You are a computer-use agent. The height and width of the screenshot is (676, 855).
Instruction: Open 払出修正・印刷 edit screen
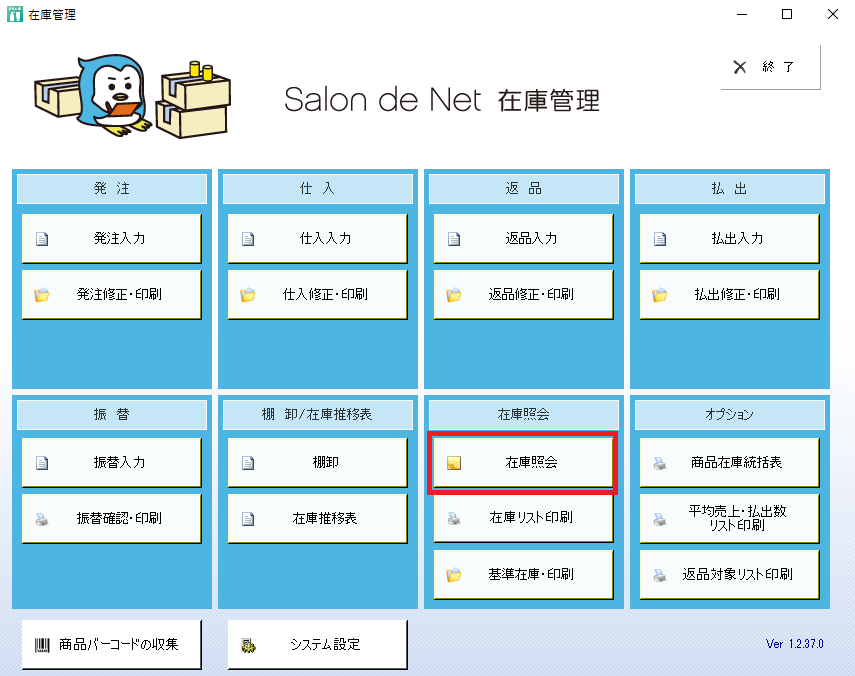(x=729, y=295)
